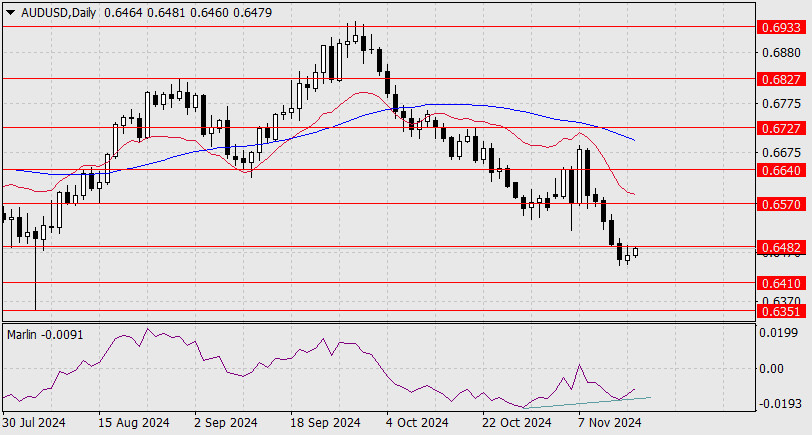Select the gray-green trendline under the Marlin oscillator
This screenshot has height=435, width=812.
point(587,402)
